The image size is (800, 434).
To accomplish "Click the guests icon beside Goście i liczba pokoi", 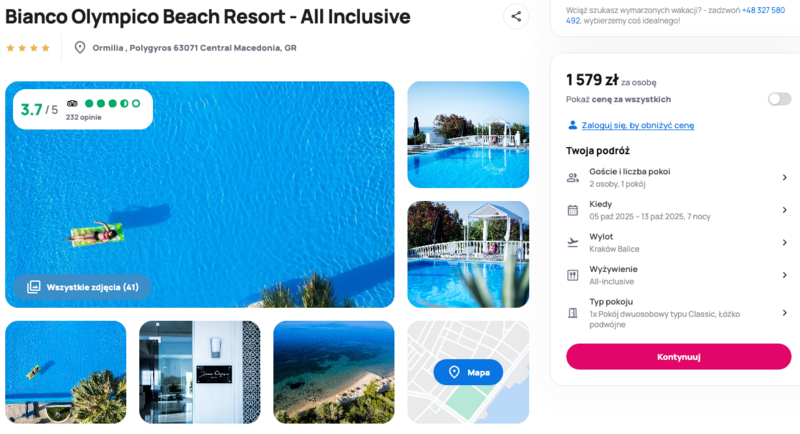I will tap(572, 177).
